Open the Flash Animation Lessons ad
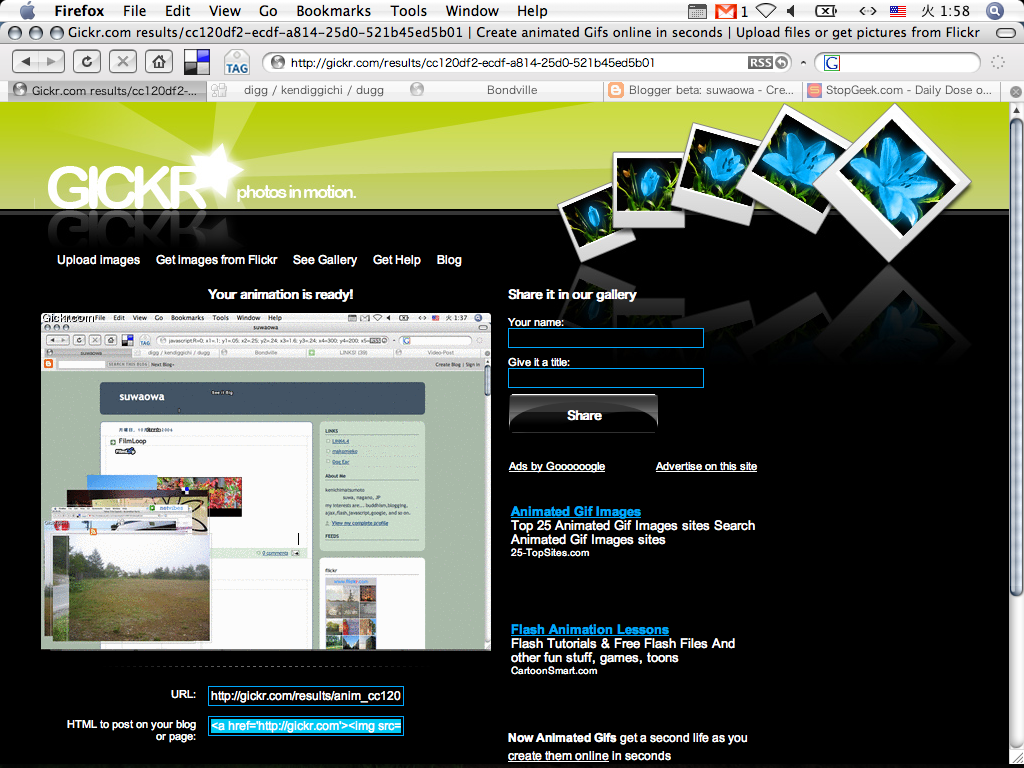 click(590, 630)
